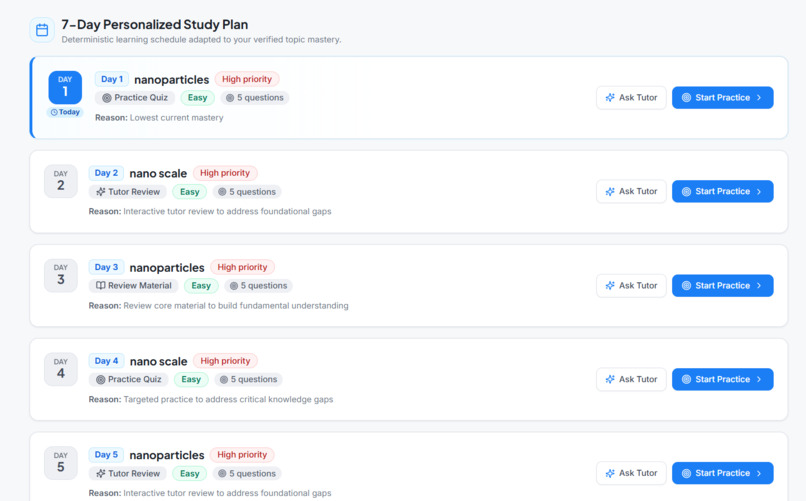Viewport: 806px width, 501px height.
Task: Ask Tutor about Day 2 nano scale
Action: click(x=631, y=192)
